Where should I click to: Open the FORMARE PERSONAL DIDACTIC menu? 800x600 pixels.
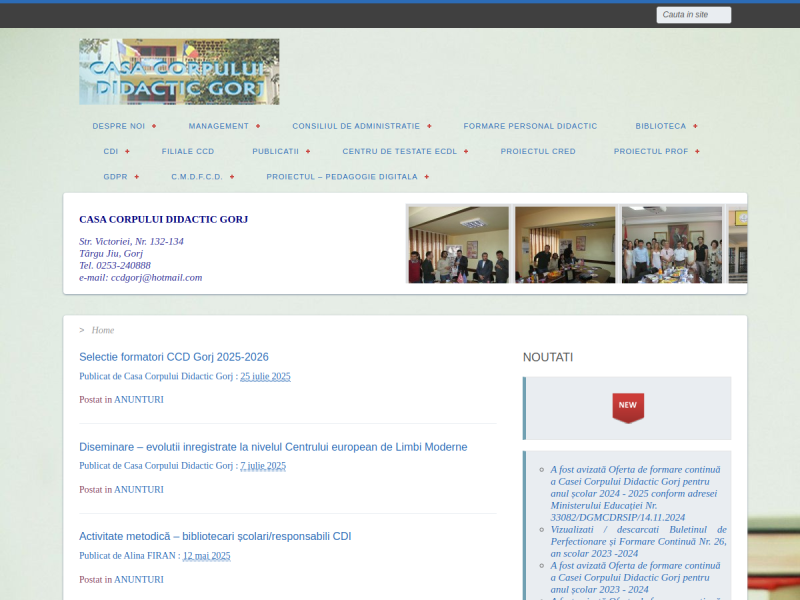coord(530,126)
